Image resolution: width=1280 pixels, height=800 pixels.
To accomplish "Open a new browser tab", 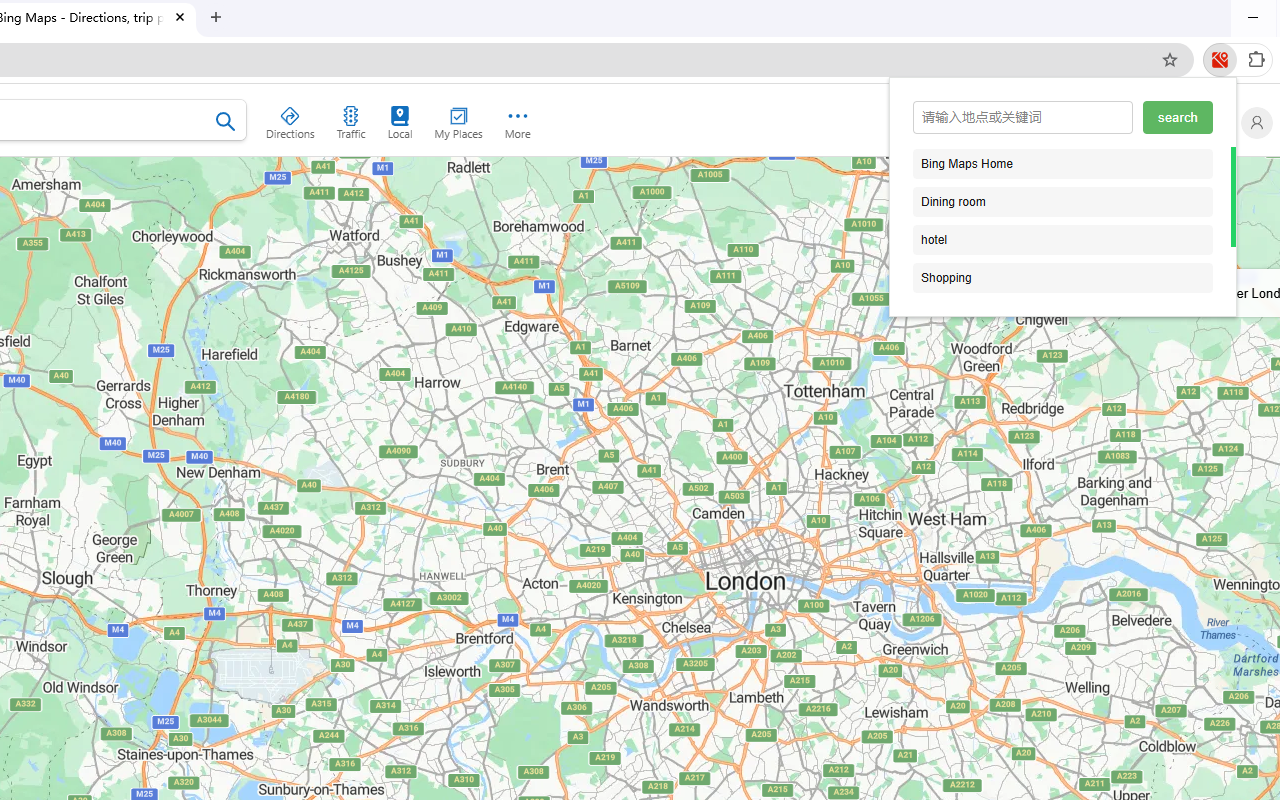I will click(216, 17).
